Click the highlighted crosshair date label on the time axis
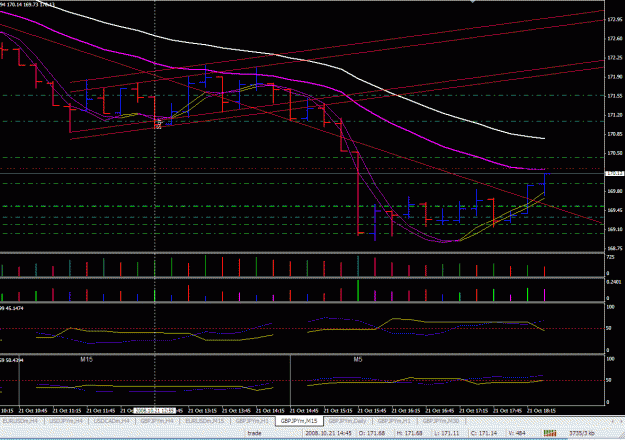The width and height of the screenshot is (625, 440). [x=154, y=411]
